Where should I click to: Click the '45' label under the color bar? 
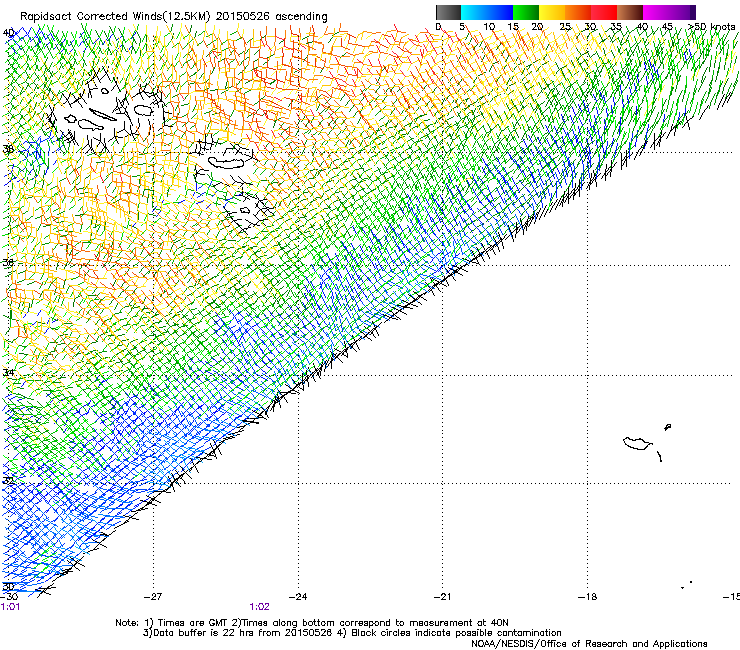tap(667, 26)
